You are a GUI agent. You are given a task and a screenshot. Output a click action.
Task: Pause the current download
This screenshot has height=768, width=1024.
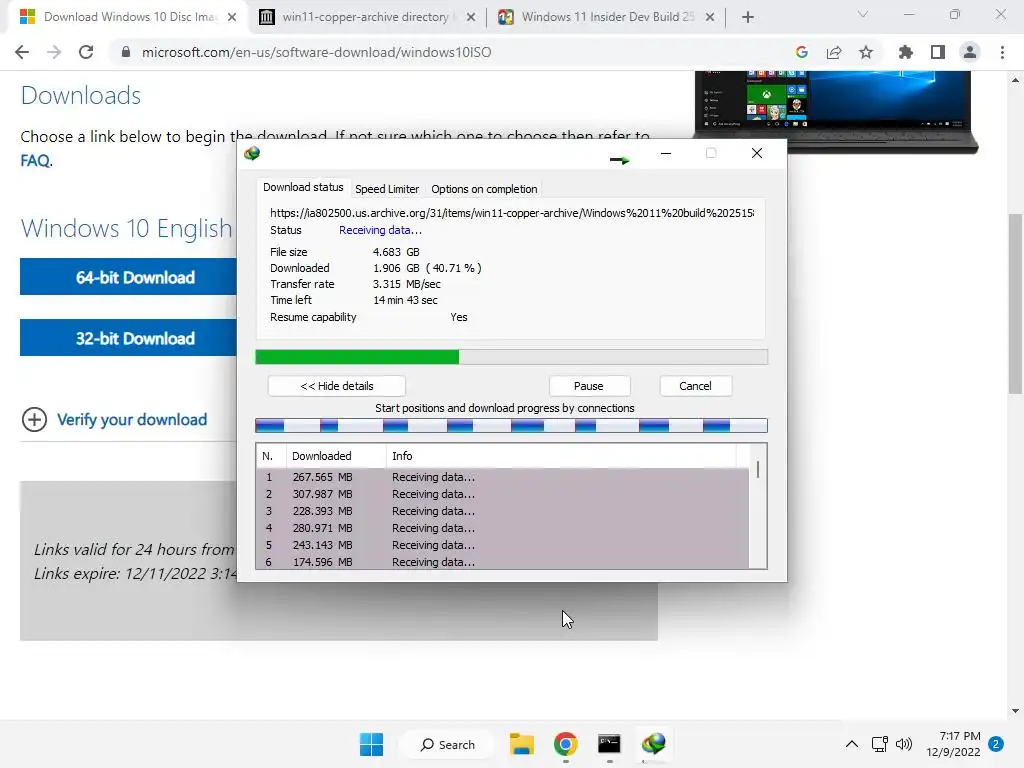tap(588, 386)
